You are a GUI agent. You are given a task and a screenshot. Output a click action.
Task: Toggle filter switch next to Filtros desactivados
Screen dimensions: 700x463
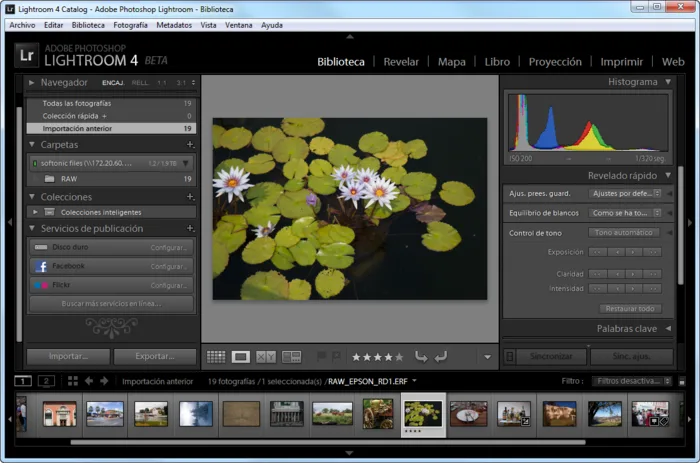point(682,382)
